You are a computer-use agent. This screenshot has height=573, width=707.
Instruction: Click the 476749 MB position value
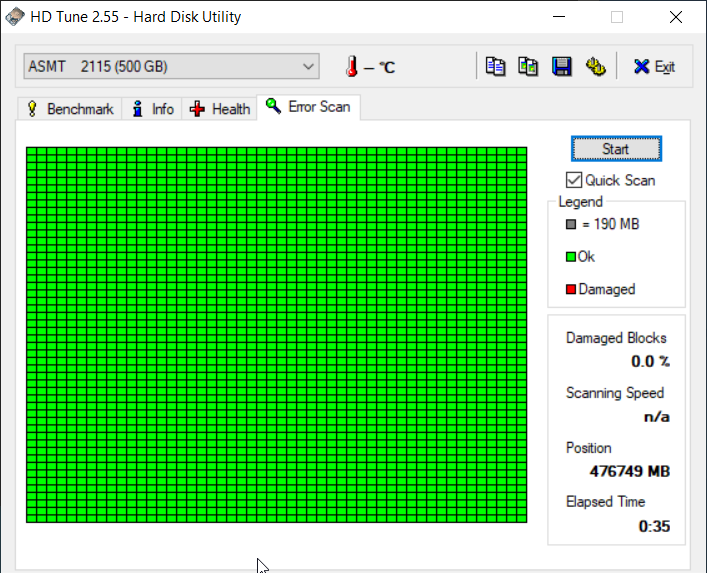(x=629, y=471)
